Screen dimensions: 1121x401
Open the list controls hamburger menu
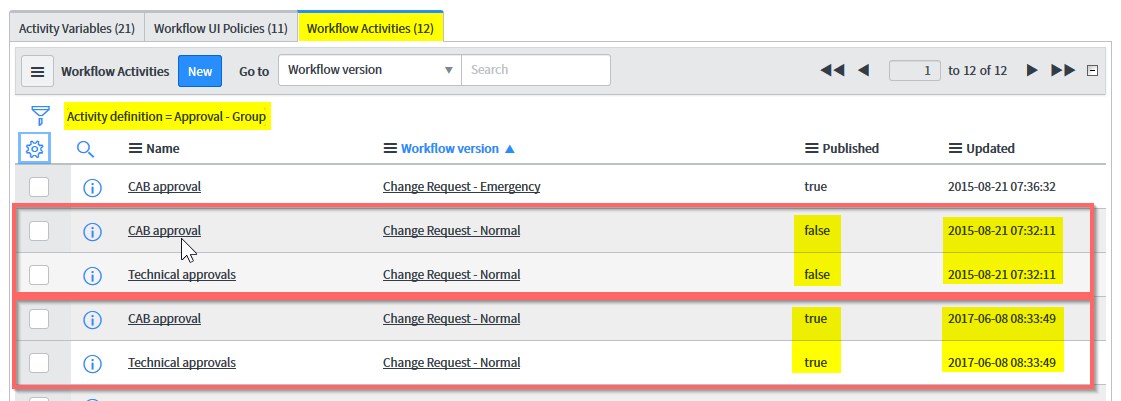37,71
